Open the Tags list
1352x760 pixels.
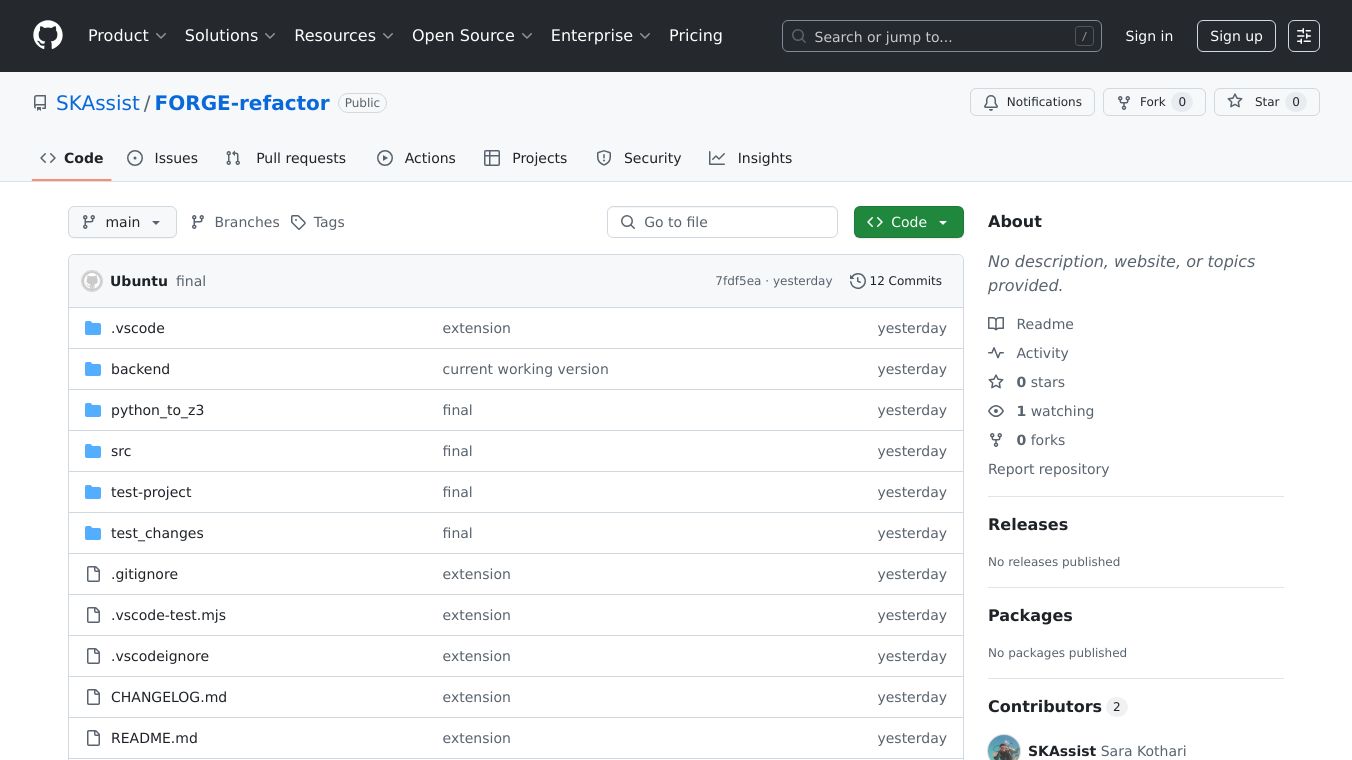pyautogui.click(x=317, y=222)
